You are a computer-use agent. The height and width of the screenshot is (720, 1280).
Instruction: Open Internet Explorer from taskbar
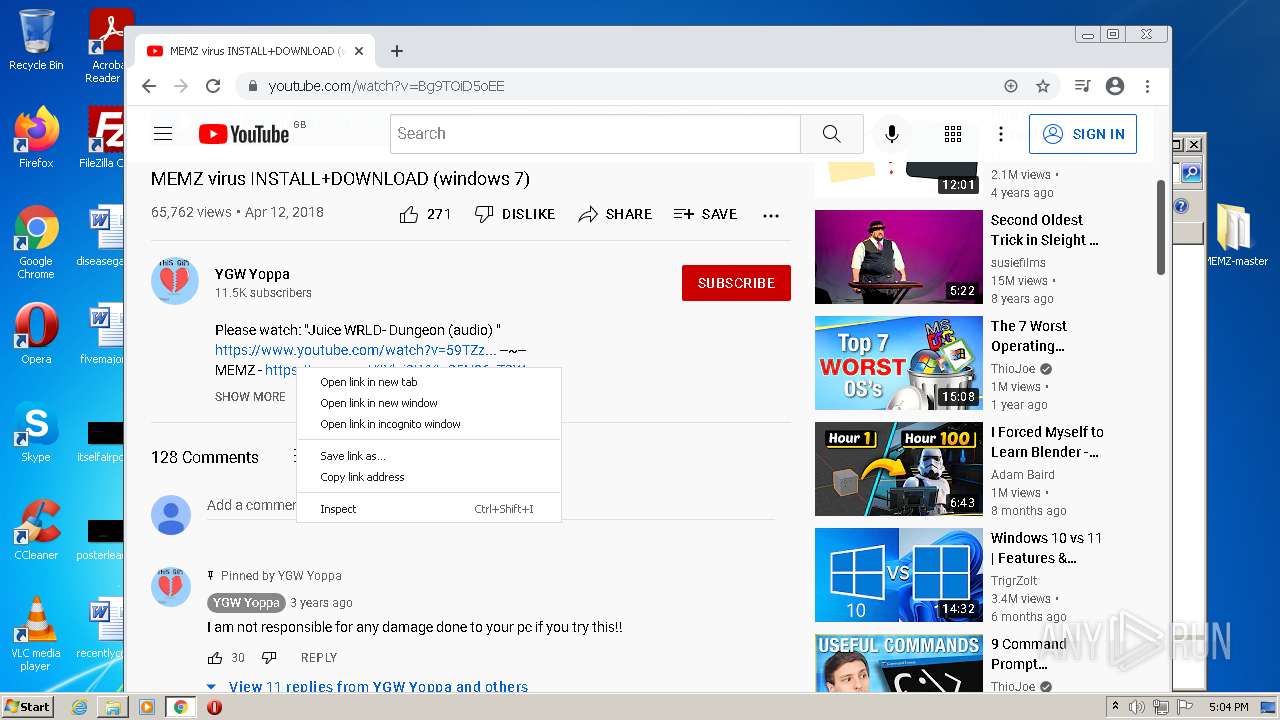(79, 707)
